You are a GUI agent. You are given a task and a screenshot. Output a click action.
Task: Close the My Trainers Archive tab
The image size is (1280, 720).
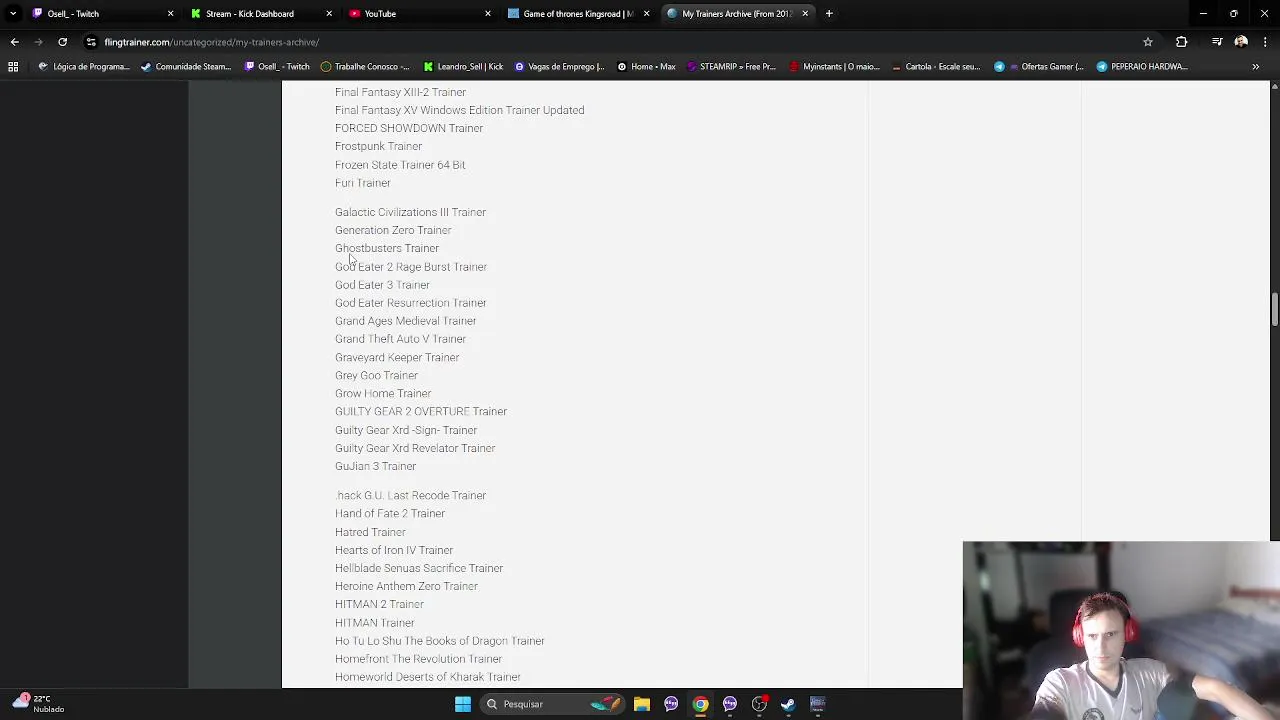(805, 14)
